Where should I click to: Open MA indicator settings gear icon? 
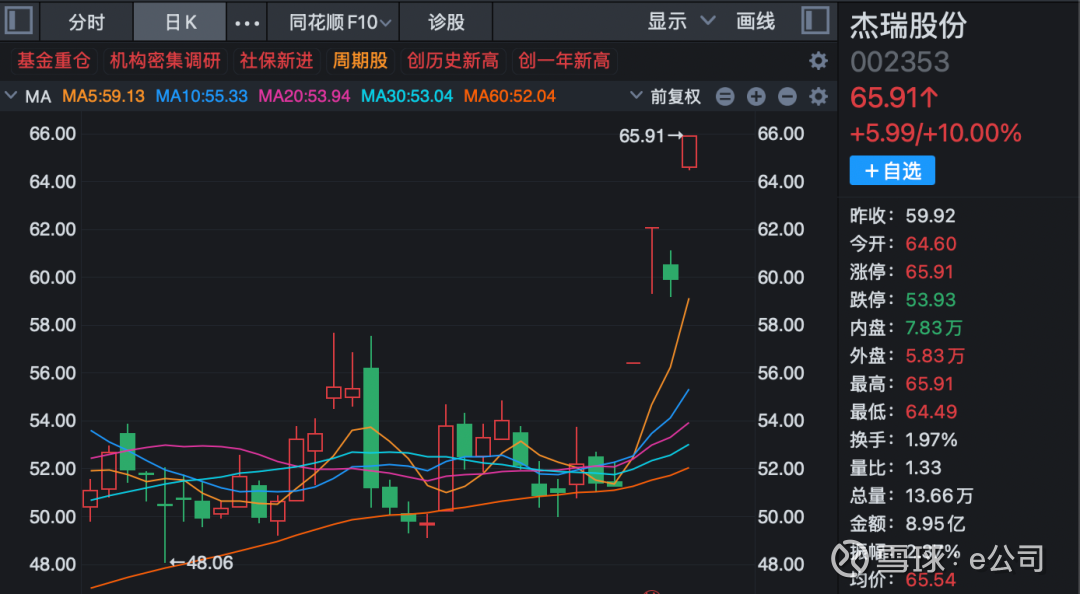pyautogui.click(x=818, y=96)
